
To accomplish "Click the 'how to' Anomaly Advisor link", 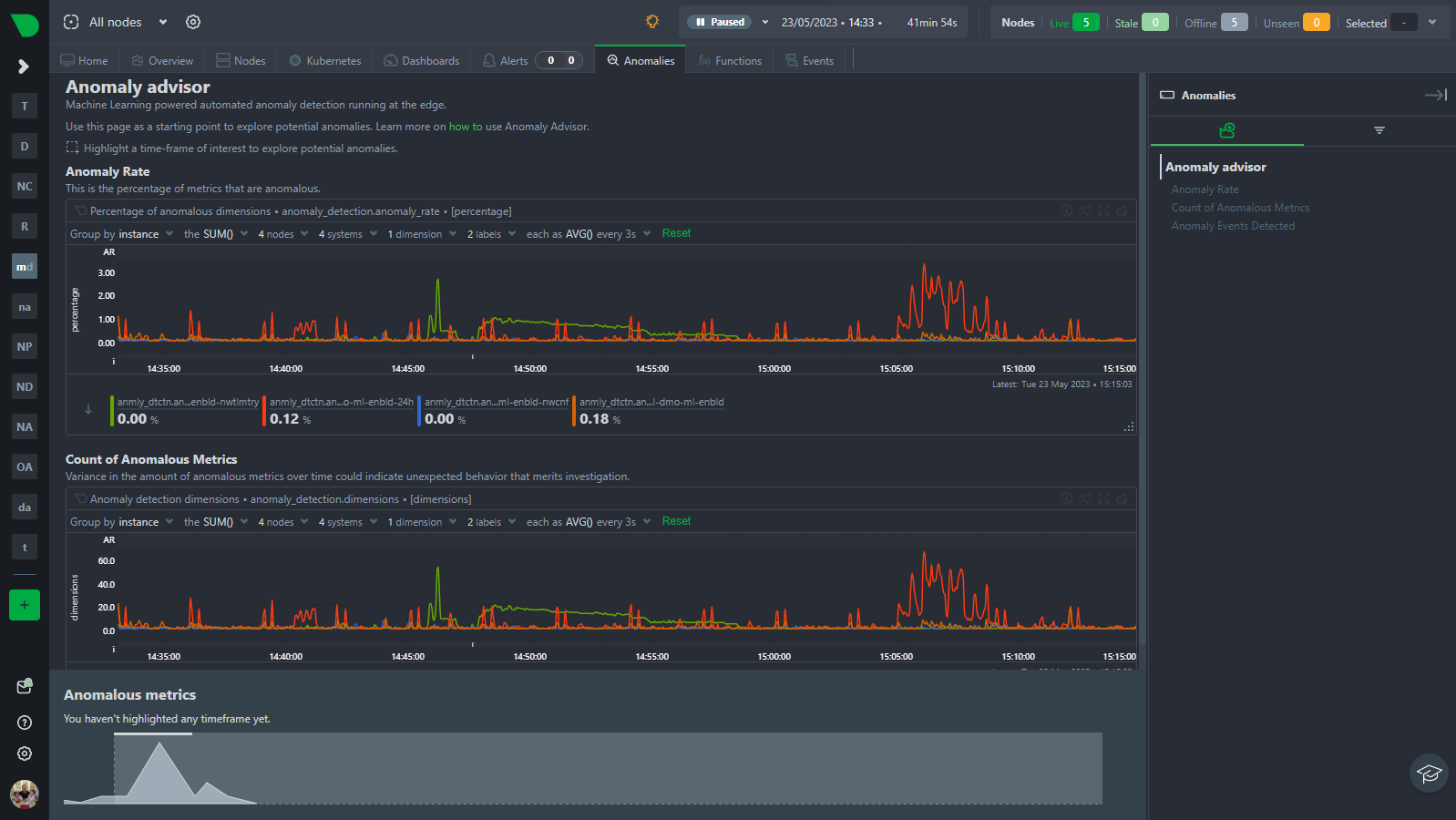I will [x=465, y=127].
